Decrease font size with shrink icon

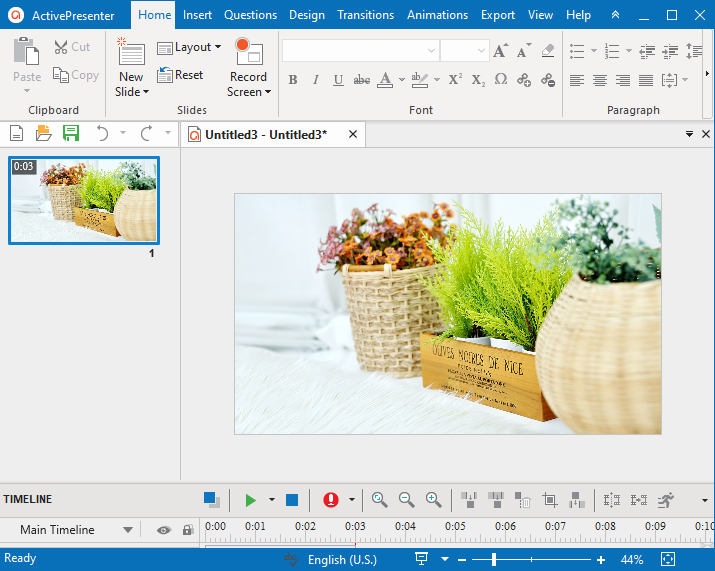(x=524, y=51)
